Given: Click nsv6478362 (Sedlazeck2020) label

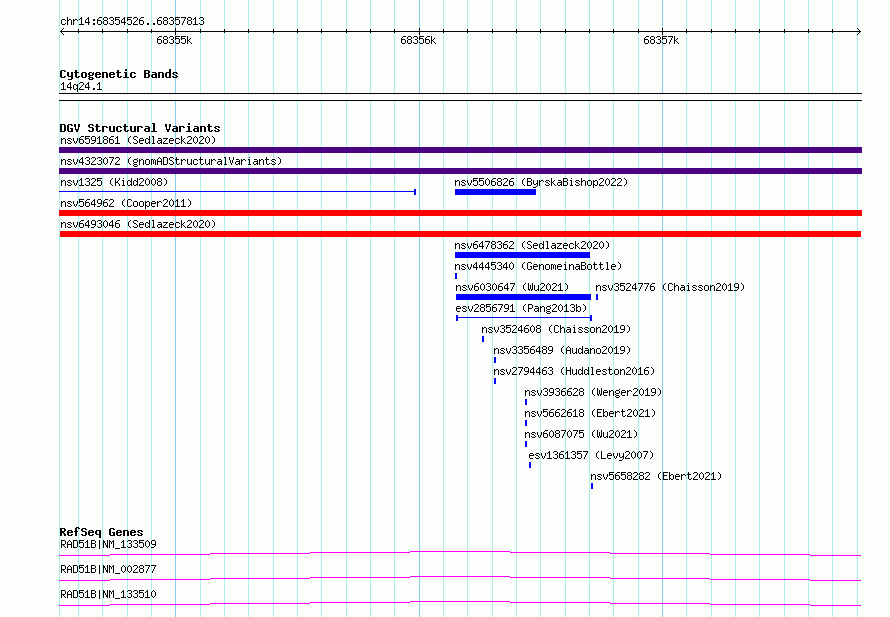Looking at the screenshot, I should coord(532,245).
